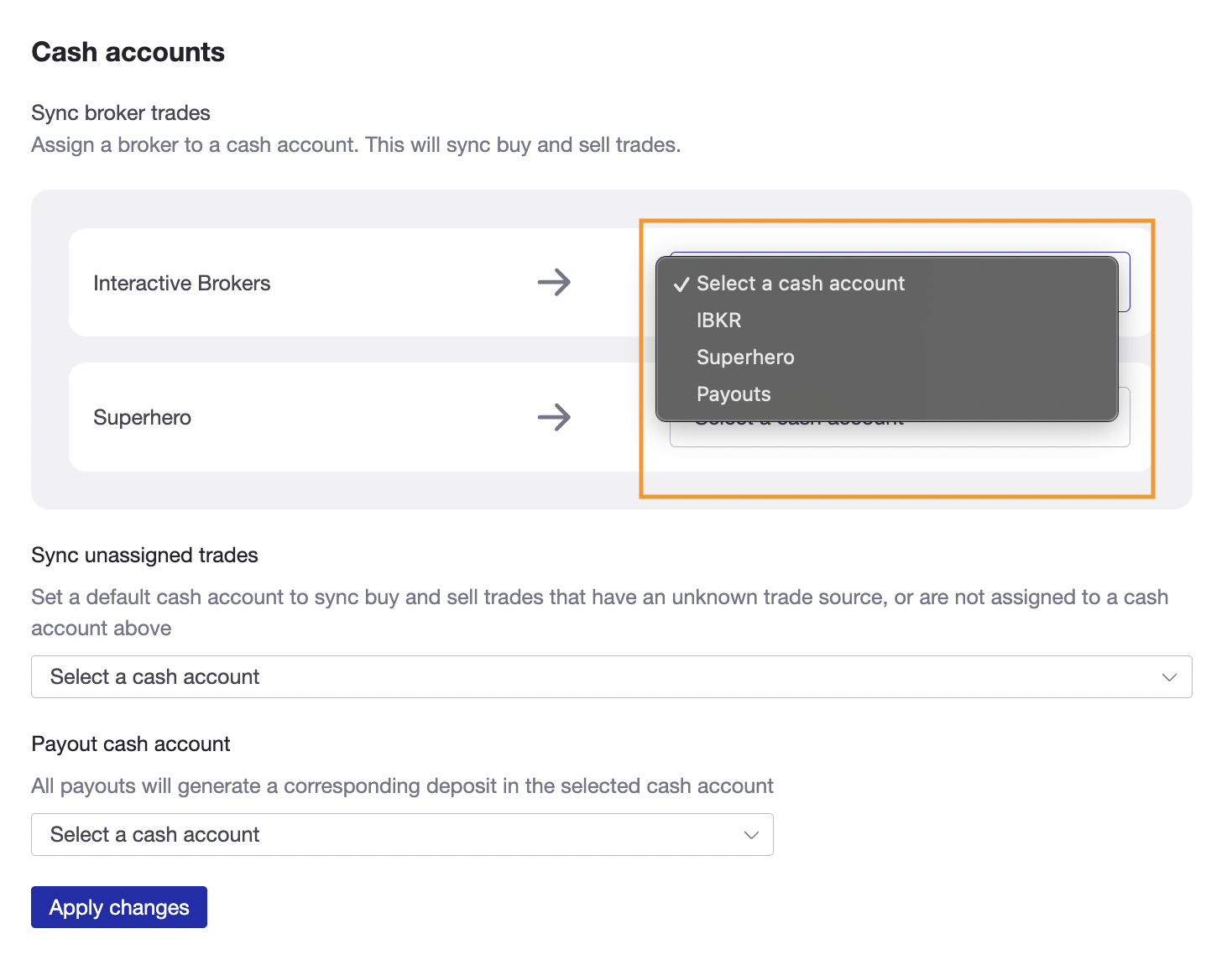Click the Interactive Brokers row label

tap(182, 284)
